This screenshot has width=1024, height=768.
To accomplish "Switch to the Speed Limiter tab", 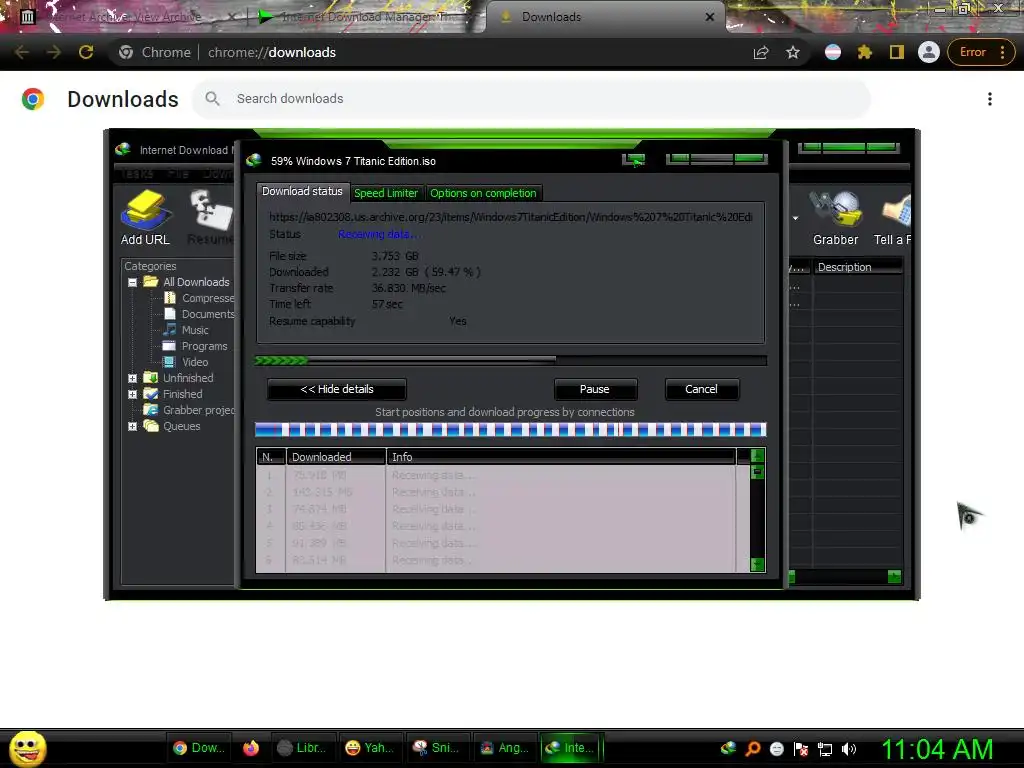I will [x=386, y=193].
